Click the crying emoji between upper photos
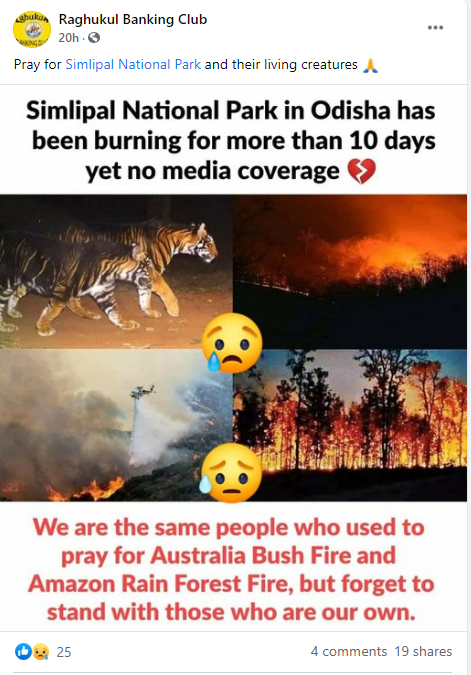This screenshot has width=471, height=675. 232,343
